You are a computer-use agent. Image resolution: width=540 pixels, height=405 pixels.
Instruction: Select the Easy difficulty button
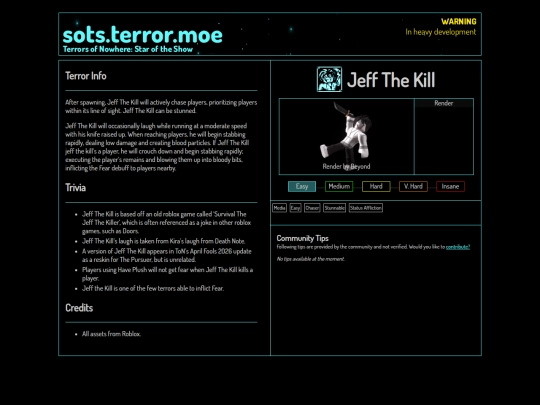pos(302,186)
